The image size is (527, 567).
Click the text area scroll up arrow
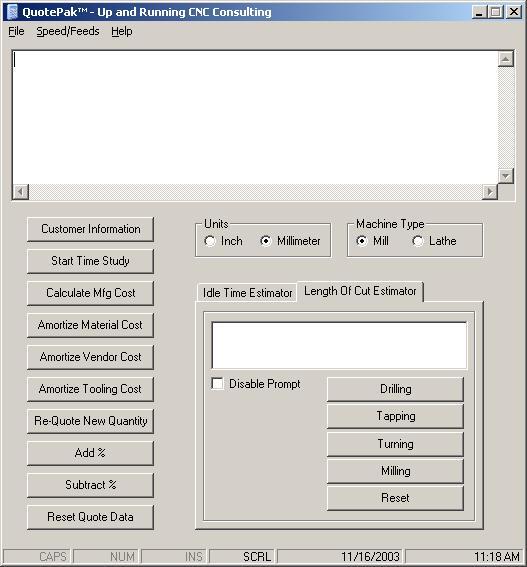506,59
